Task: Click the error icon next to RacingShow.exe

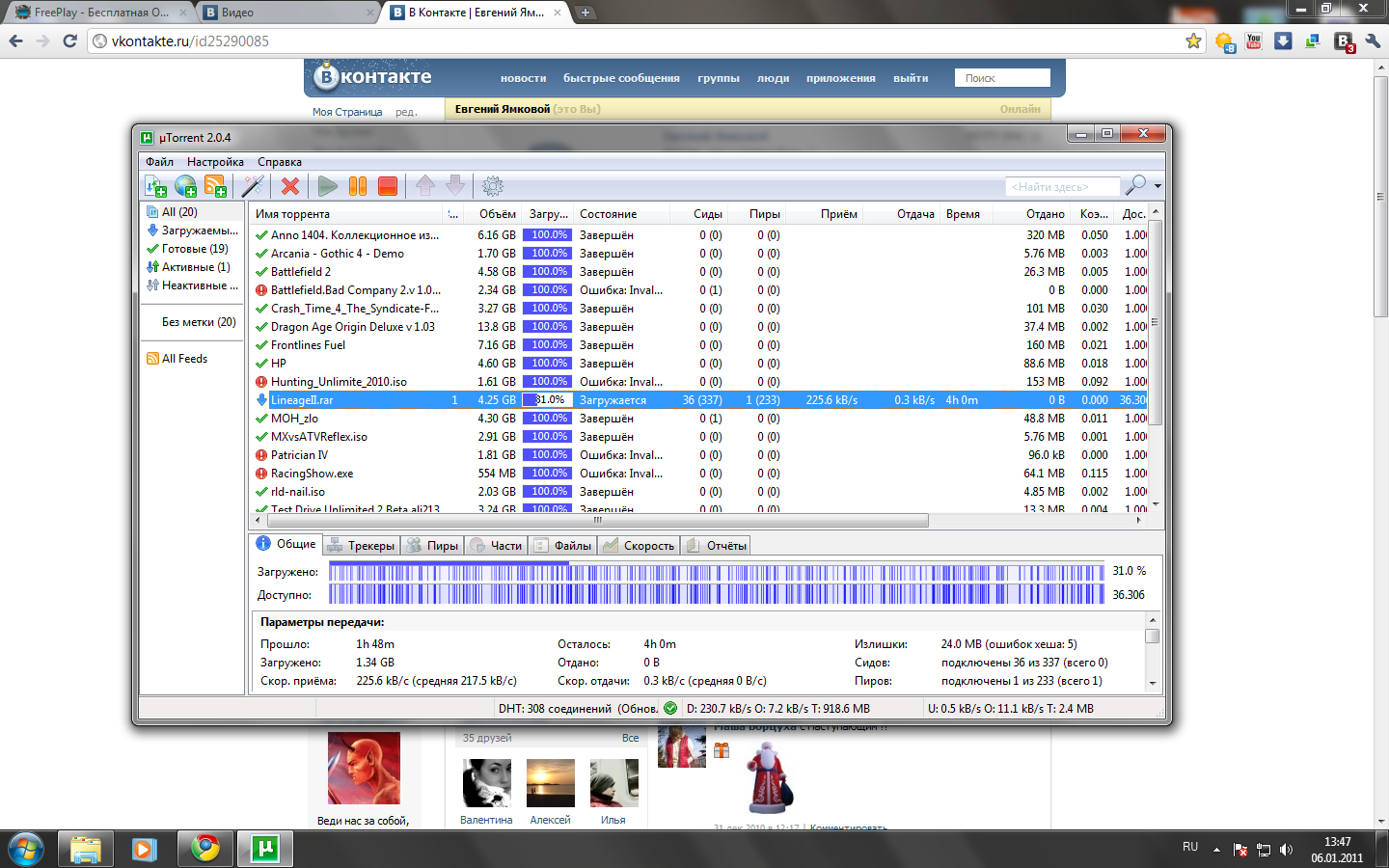Action: (x=261, y=474)
